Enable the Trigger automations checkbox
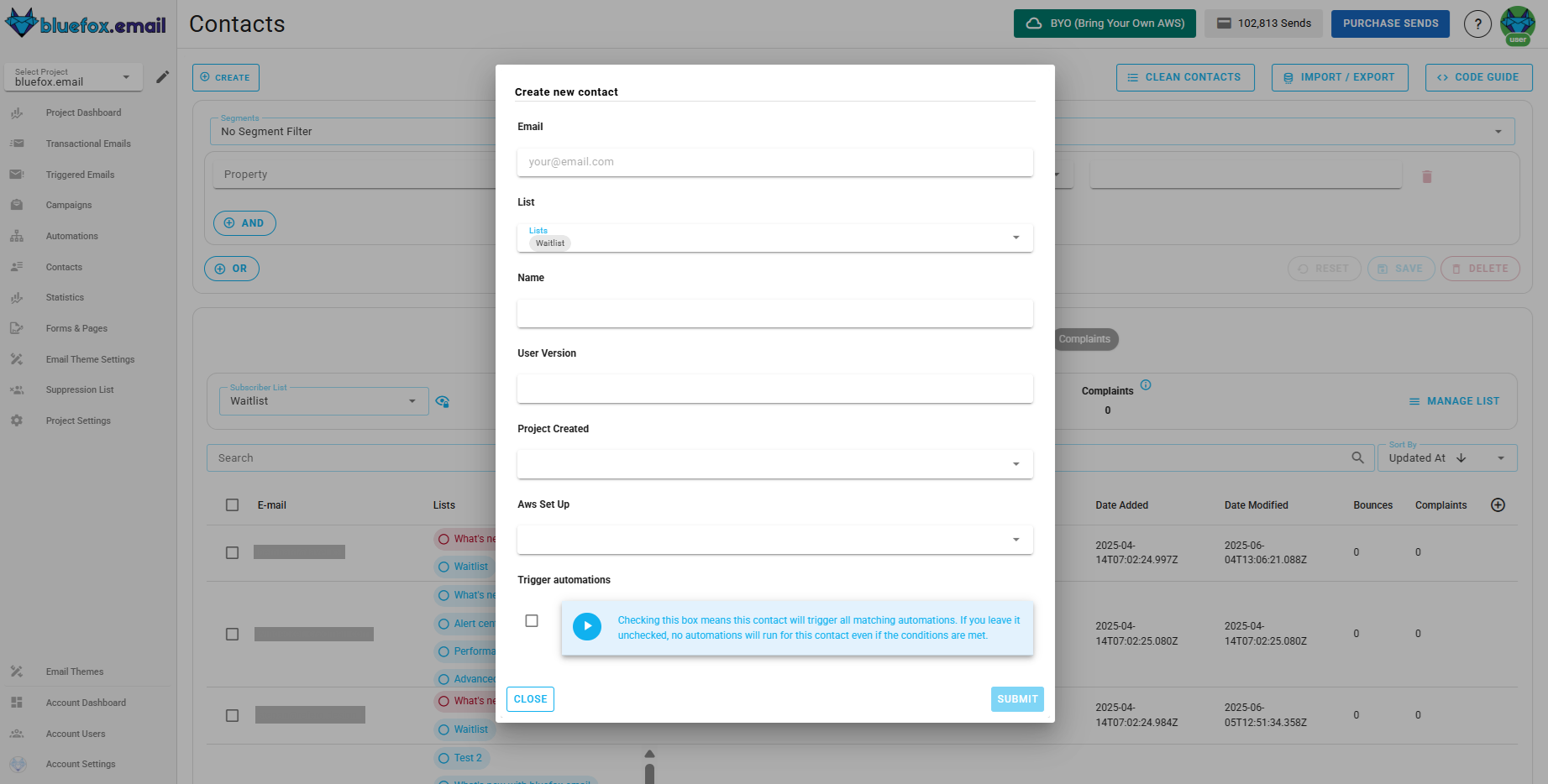The width and height of the screenshot is (1548, 784). [531, 620]
